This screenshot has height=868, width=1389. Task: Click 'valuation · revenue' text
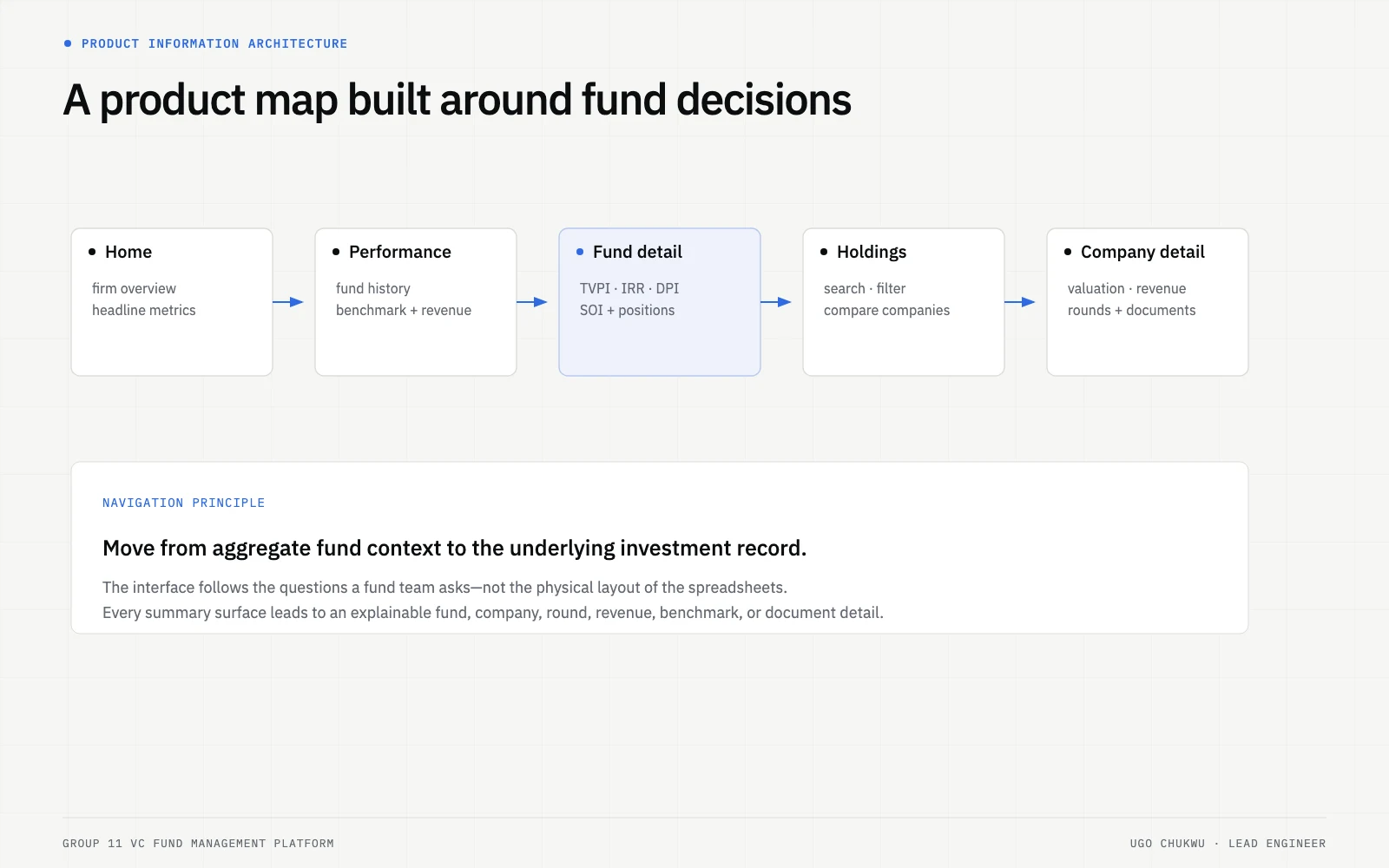(x=1127, y=288)
